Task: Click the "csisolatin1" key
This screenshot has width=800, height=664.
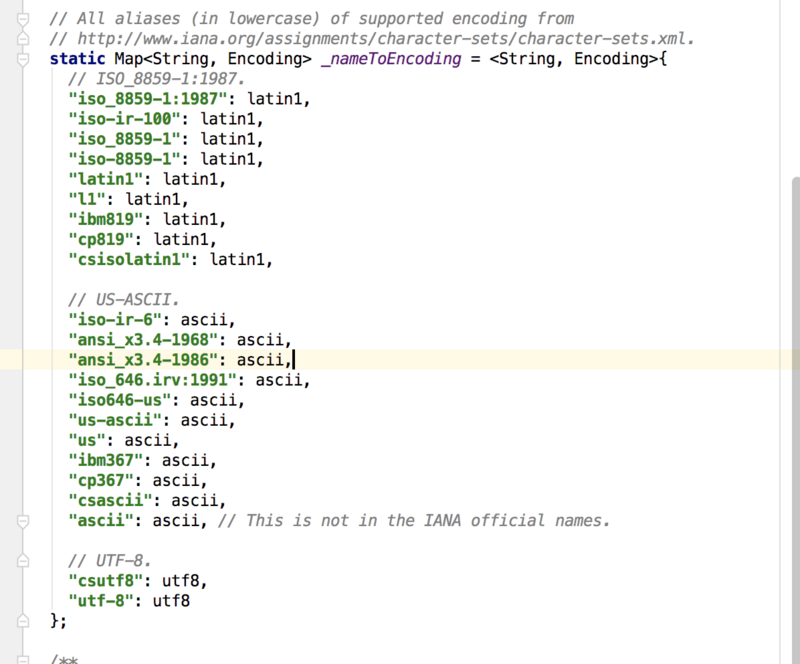Action: pos(129,260)
